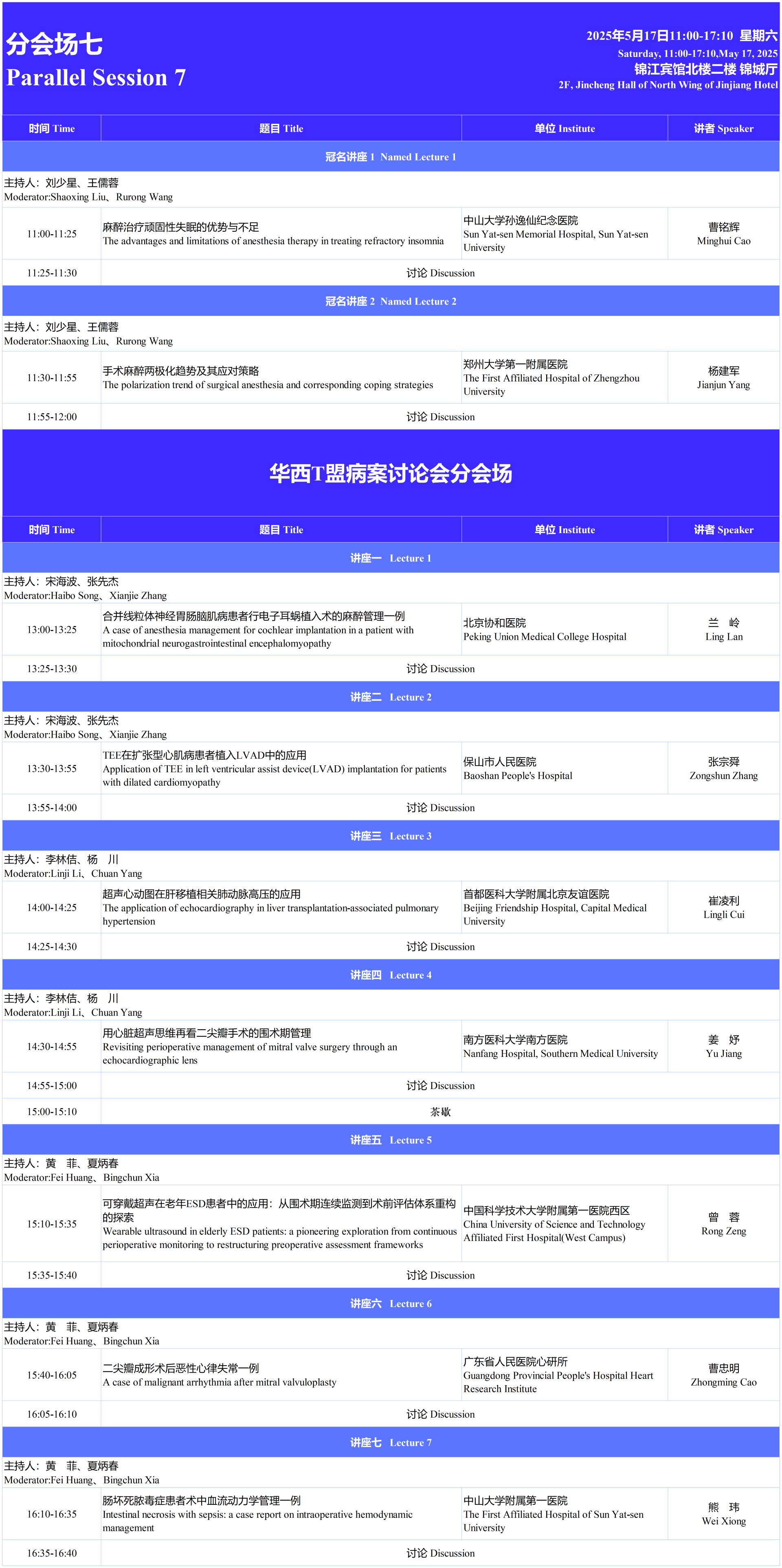The height and width of the screenshot is (1568, 782).
Task: Click time cell '14:00-14:25'
Action: tap(52, 907)
